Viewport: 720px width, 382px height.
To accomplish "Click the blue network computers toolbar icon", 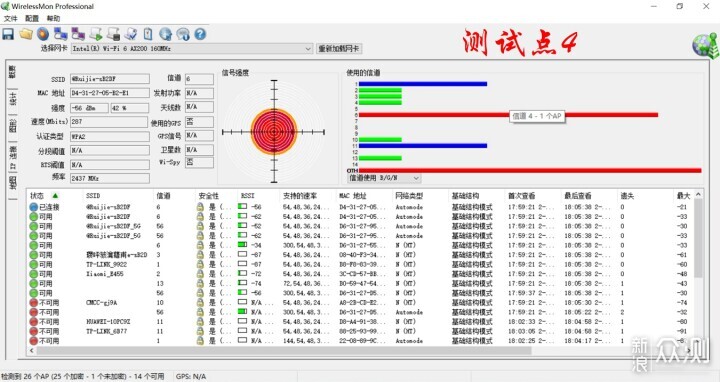I will click(x=61, y=34).
